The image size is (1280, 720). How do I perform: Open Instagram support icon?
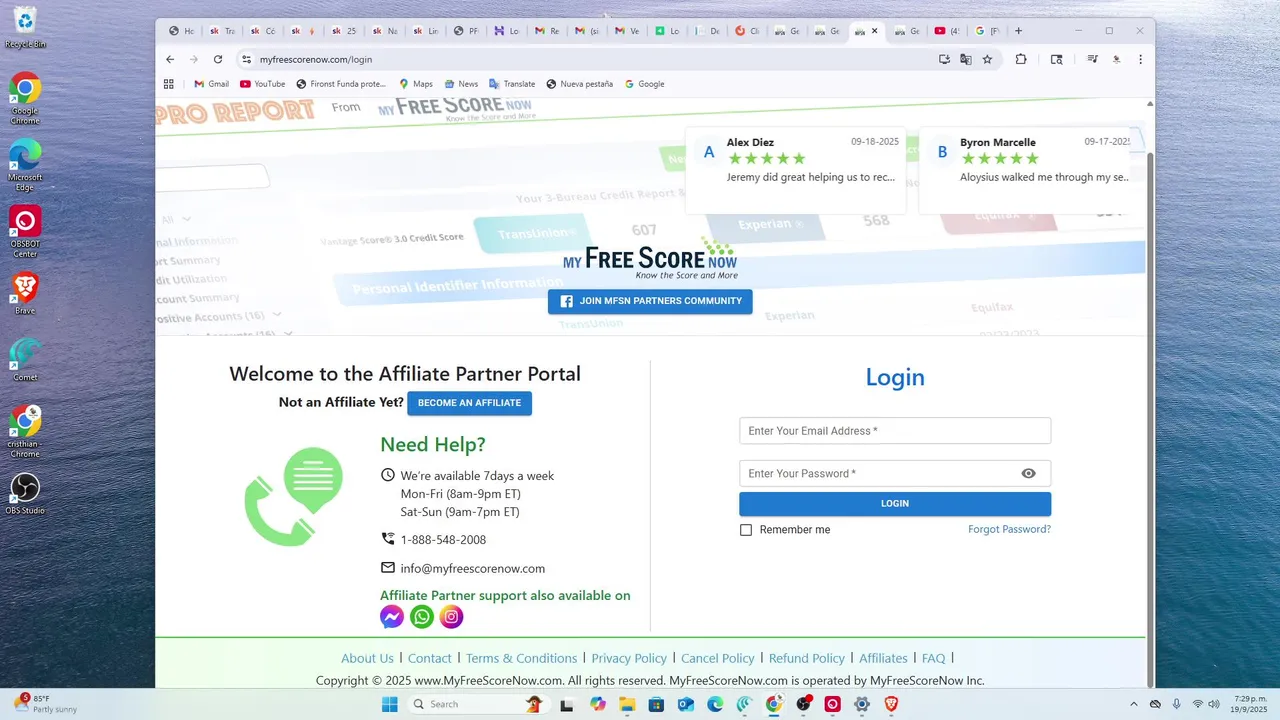coord(452,617)
